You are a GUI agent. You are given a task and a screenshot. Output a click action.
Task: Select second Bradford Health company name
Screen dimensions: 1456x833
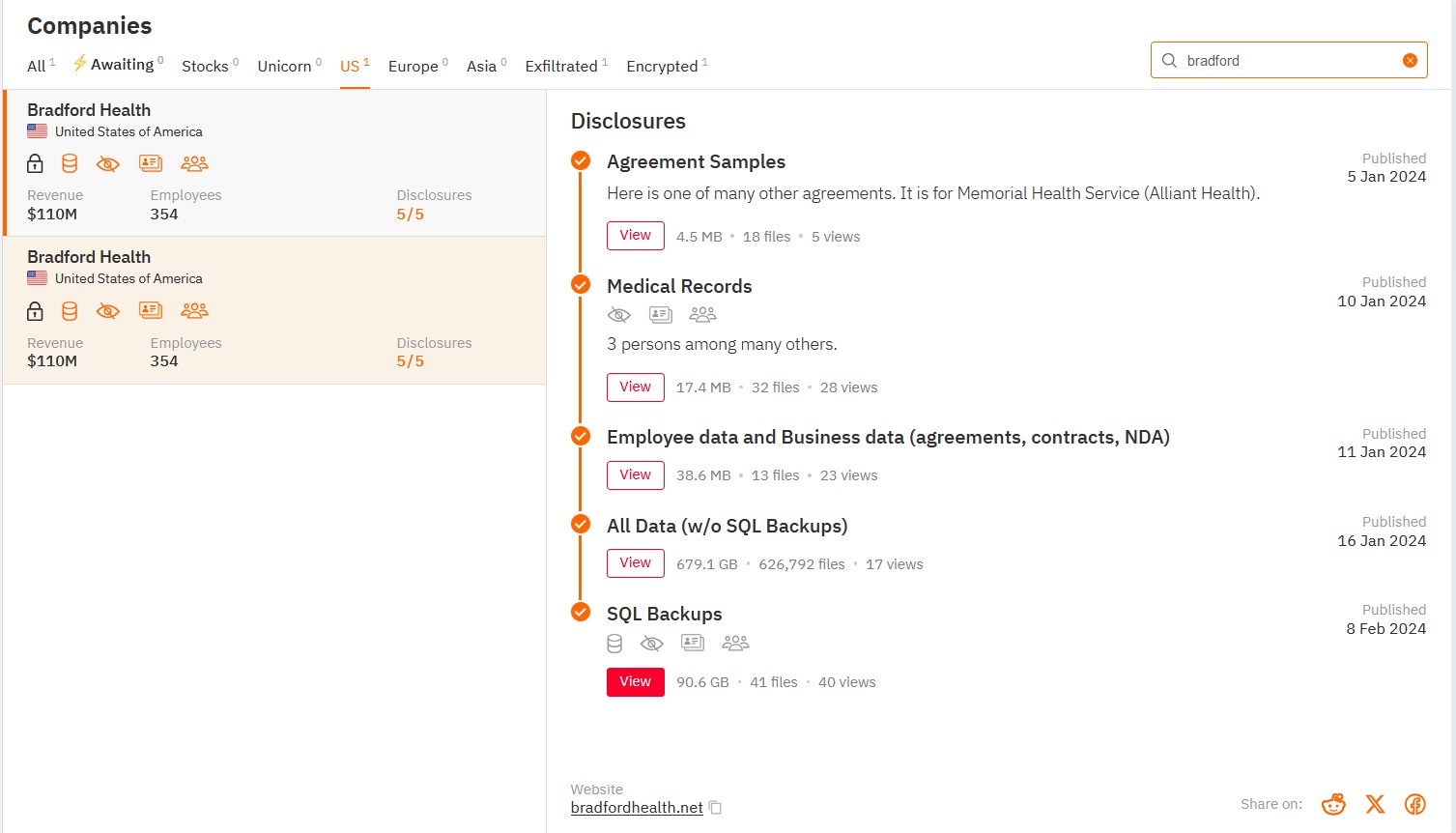click(x=89, y=257)
